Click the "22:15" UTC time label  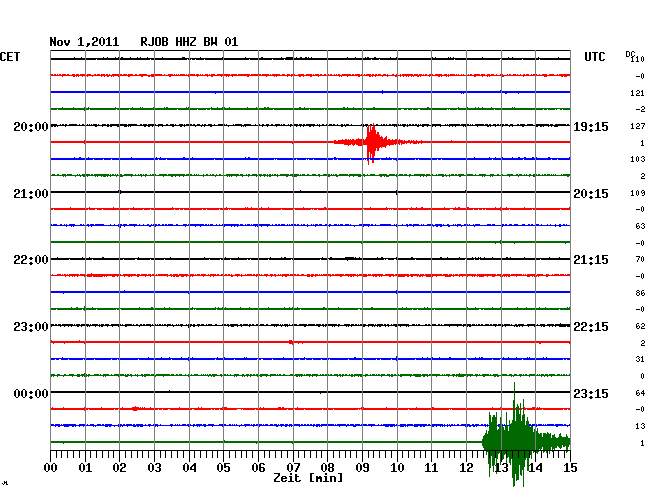(x=591, y=327)
